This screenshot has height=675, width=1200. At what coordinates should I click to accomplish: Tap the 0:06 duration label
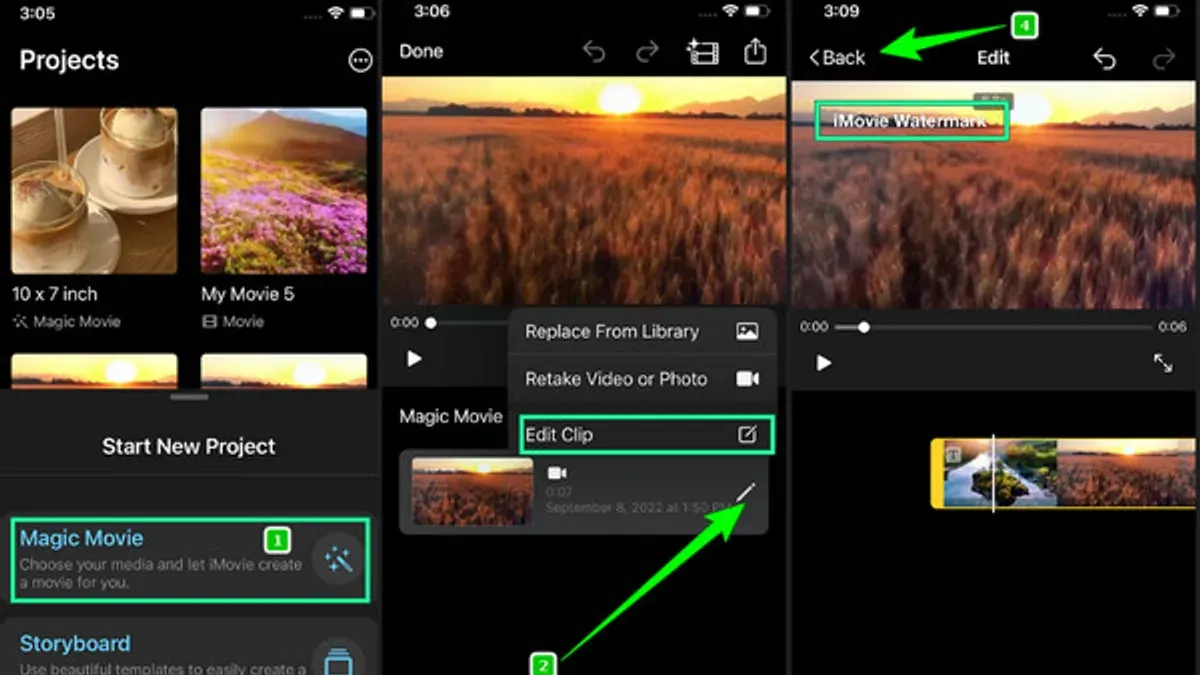tap(1172, 327)
